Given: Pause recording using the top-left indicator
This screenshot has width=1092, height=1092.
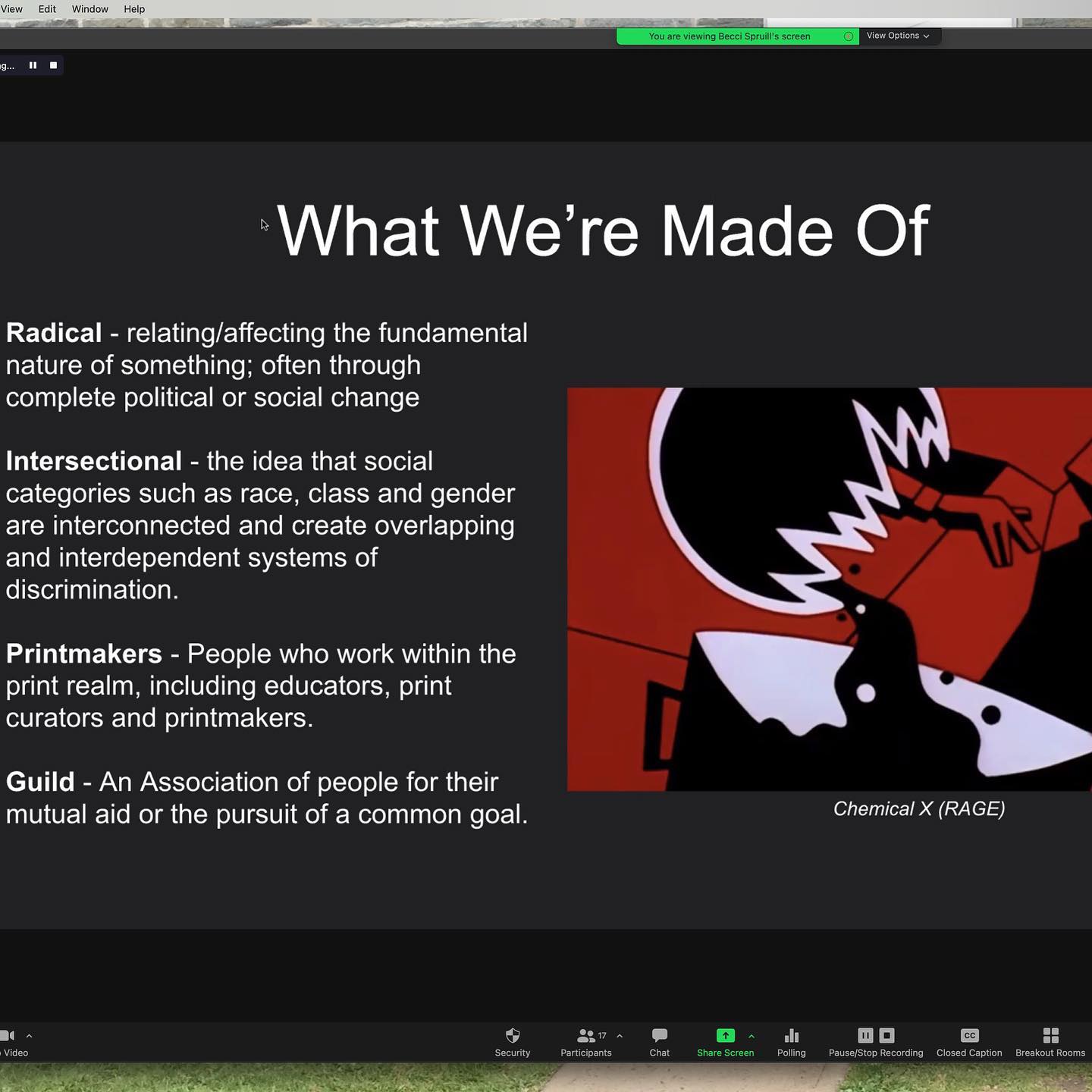Looking at the screenshot, I should [33, 66].
